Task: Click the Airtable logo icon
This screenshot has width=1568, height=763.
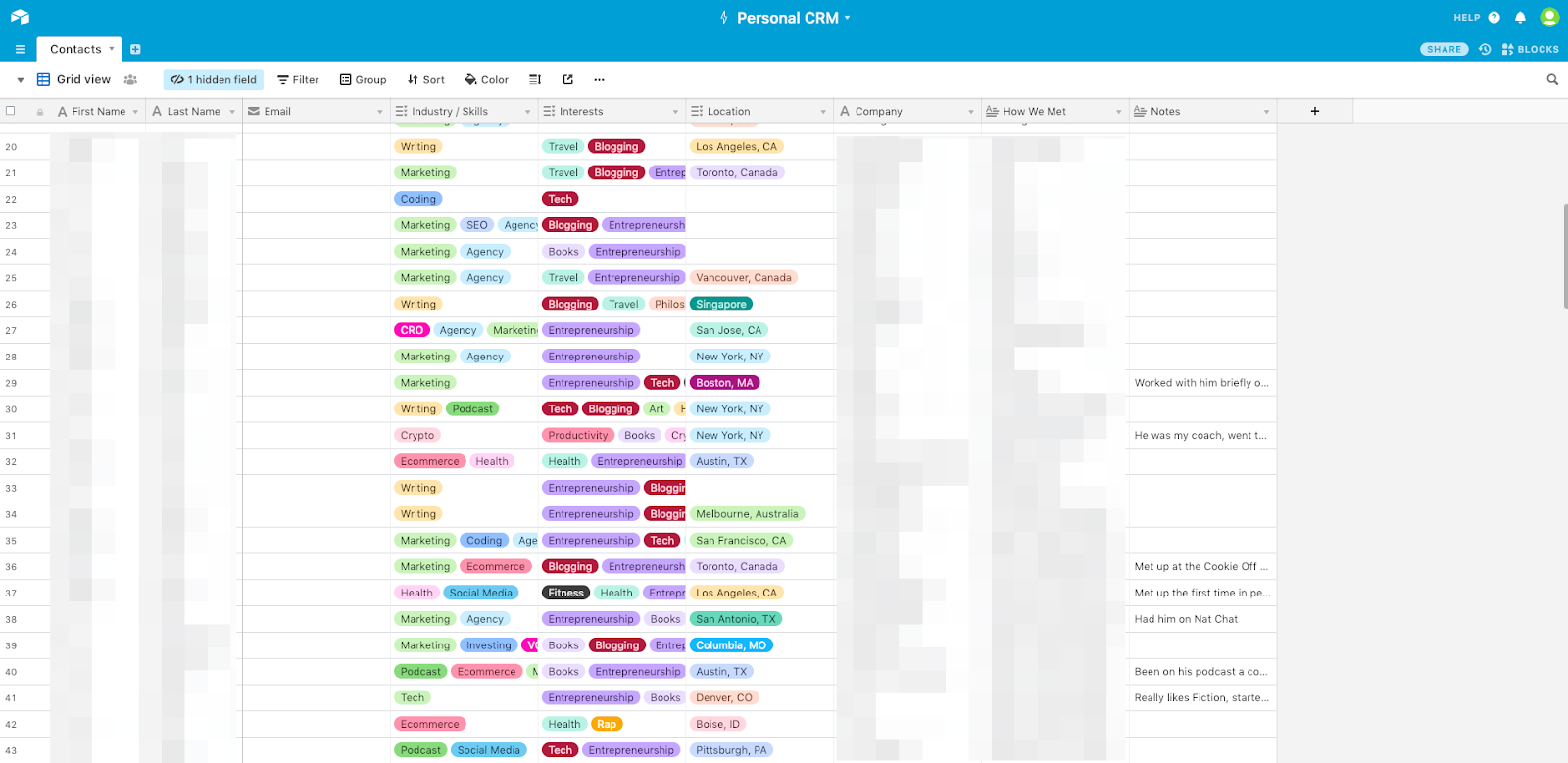Action: point(20,17)
